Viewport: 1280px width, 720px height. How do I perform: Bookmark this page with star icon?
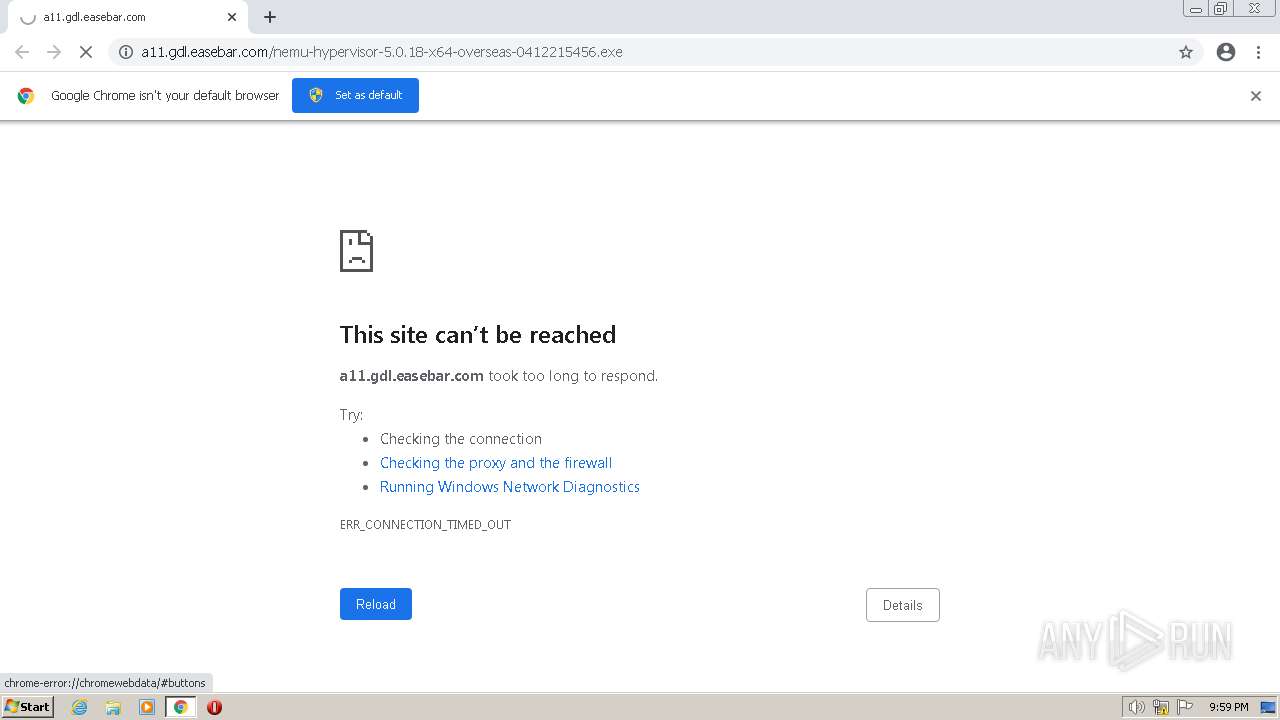(1186, 52)
